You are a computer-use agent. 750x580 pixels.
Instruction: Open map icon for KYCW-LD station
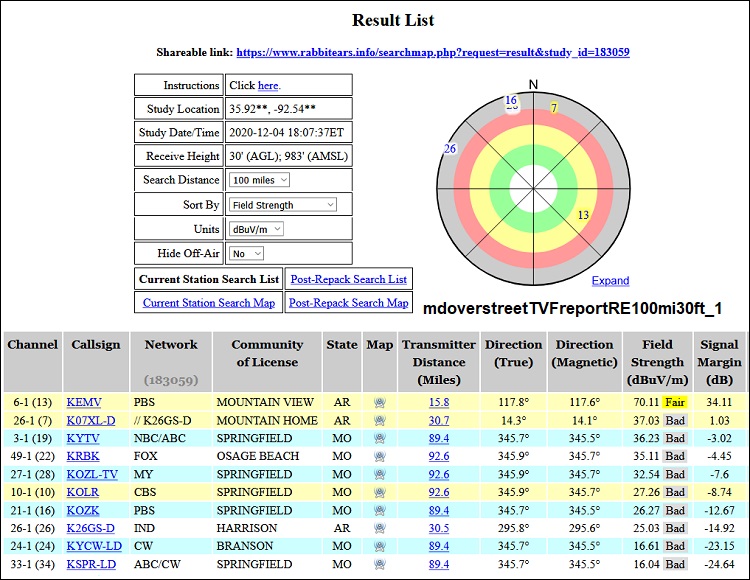[379, 547]
